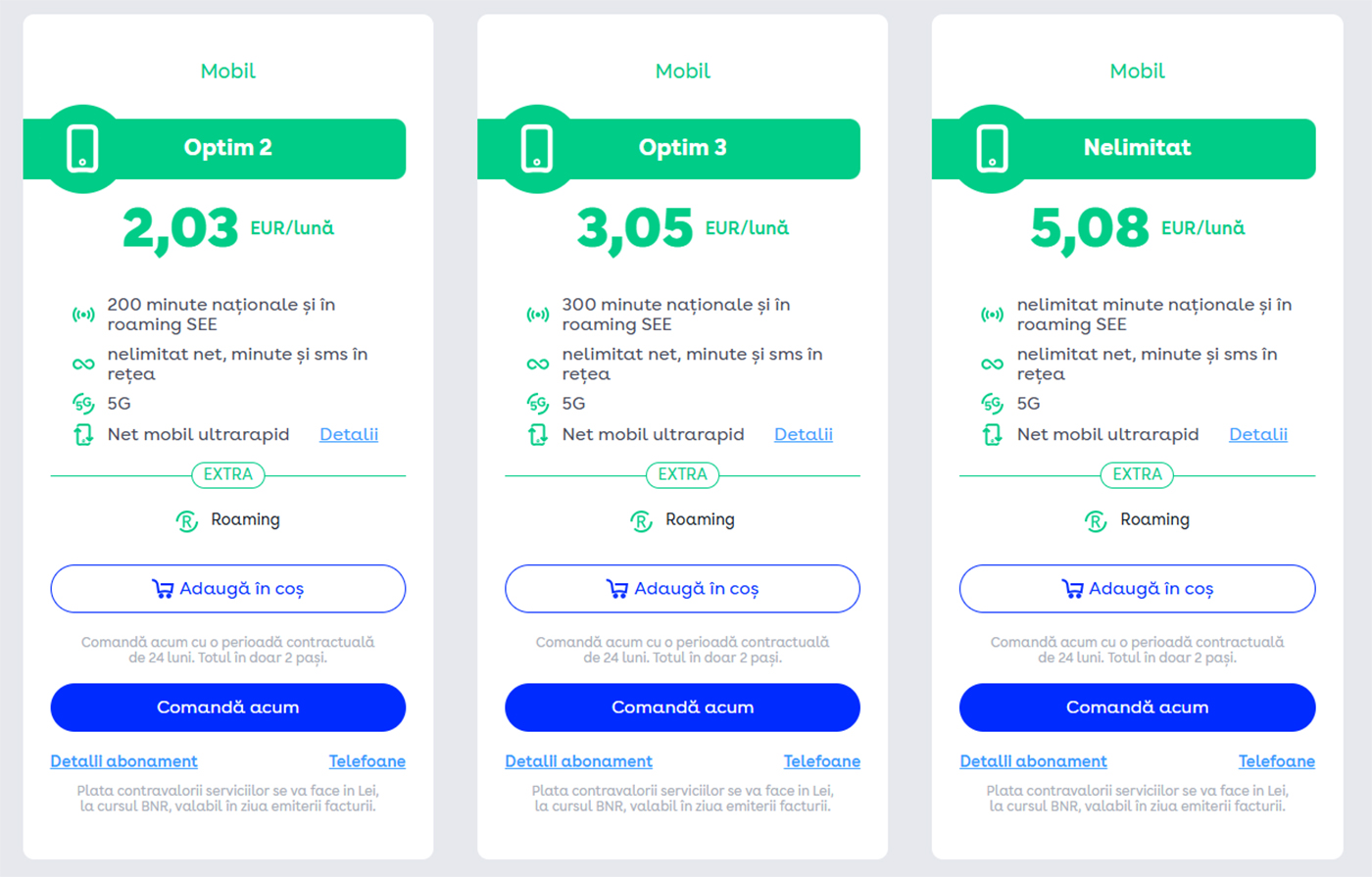Click the net mobil ultrarapid icon in Optim 3
Image resolution: width=1372 pixels, height=877 pixels.
click(x=537, y=435)
